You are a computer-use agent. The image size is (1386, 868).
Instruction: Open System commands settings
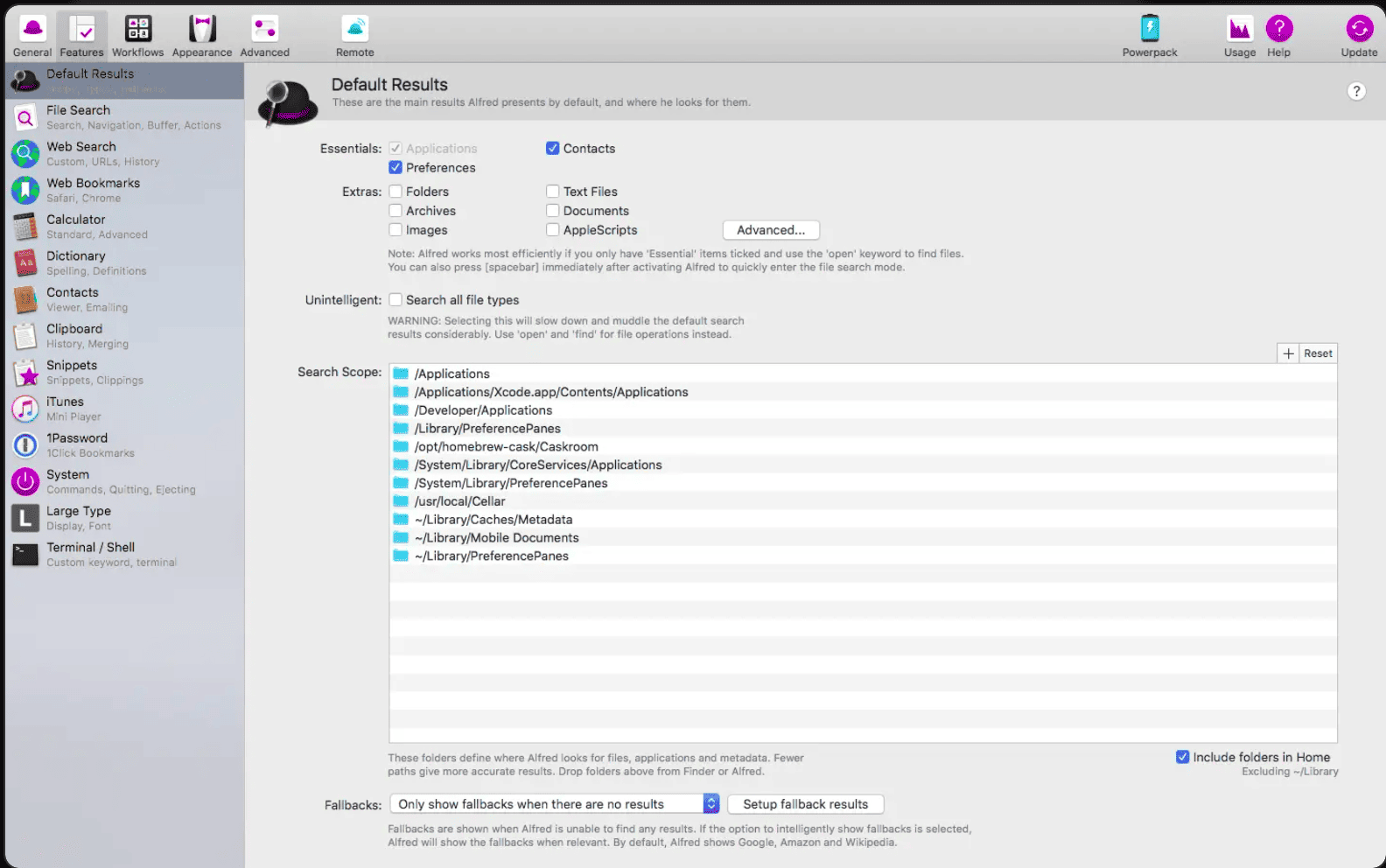124,482
